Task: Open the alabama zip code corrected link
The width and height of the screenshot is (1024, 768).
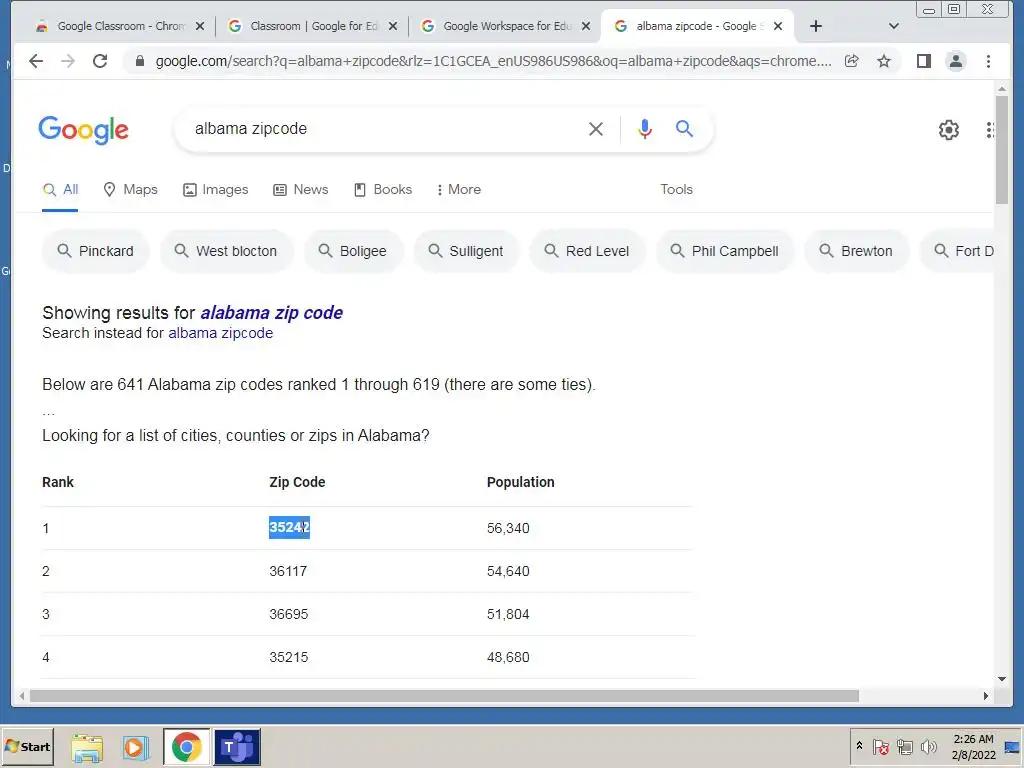Action: [x=272, y=313]
